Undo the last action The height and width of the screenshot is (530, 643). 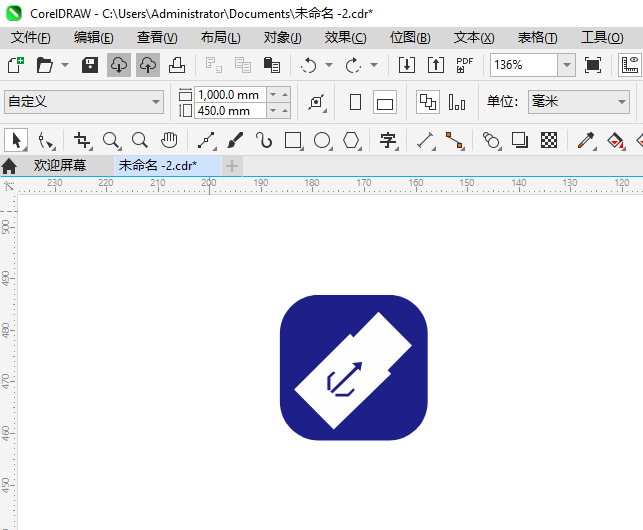coord(308,65)
